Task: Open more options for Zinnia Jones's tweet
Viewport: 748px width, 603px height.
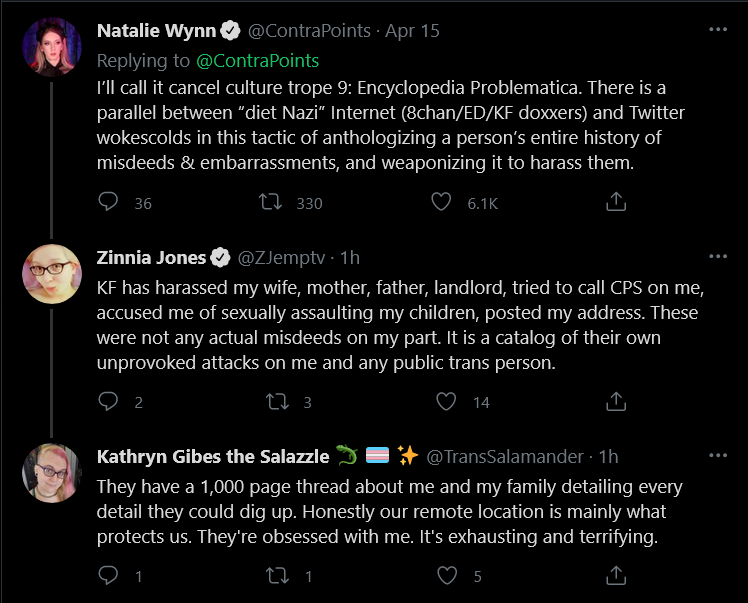Action: (717, 257)
